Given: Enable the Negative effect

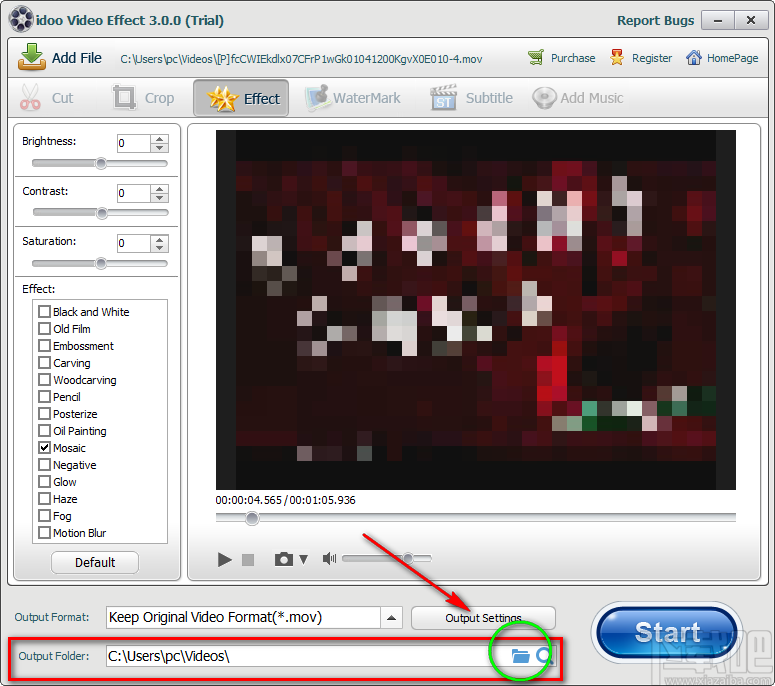Looking at the screenshot, I should [x=44, y=465].
